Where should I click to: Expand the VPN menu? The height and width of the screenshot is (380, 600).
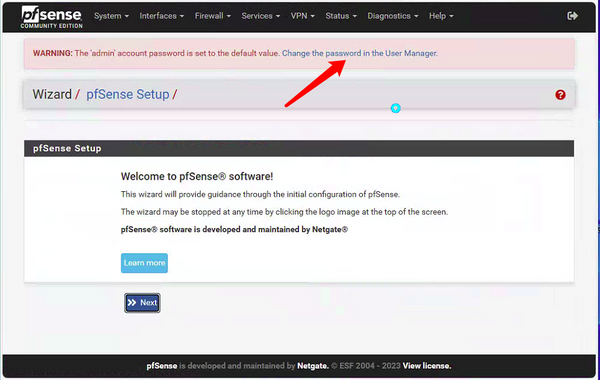coord(302,16)
